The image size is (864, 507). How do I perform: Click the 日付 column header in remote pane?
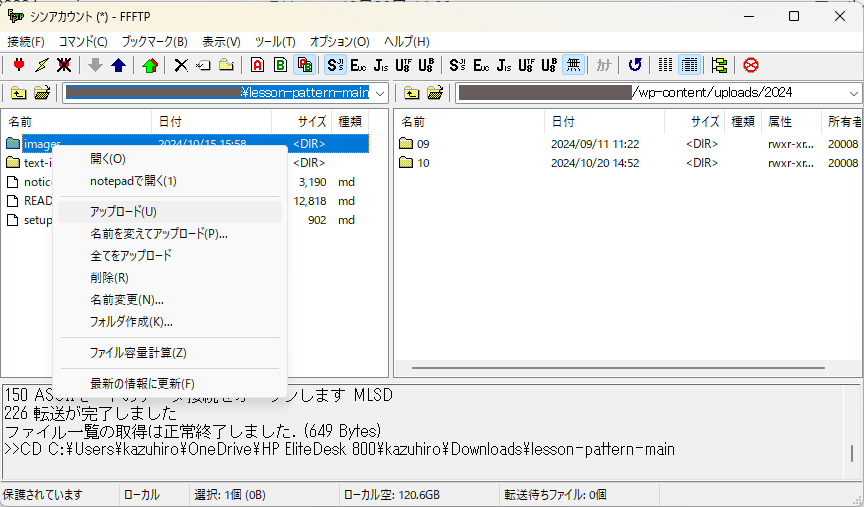563,121
